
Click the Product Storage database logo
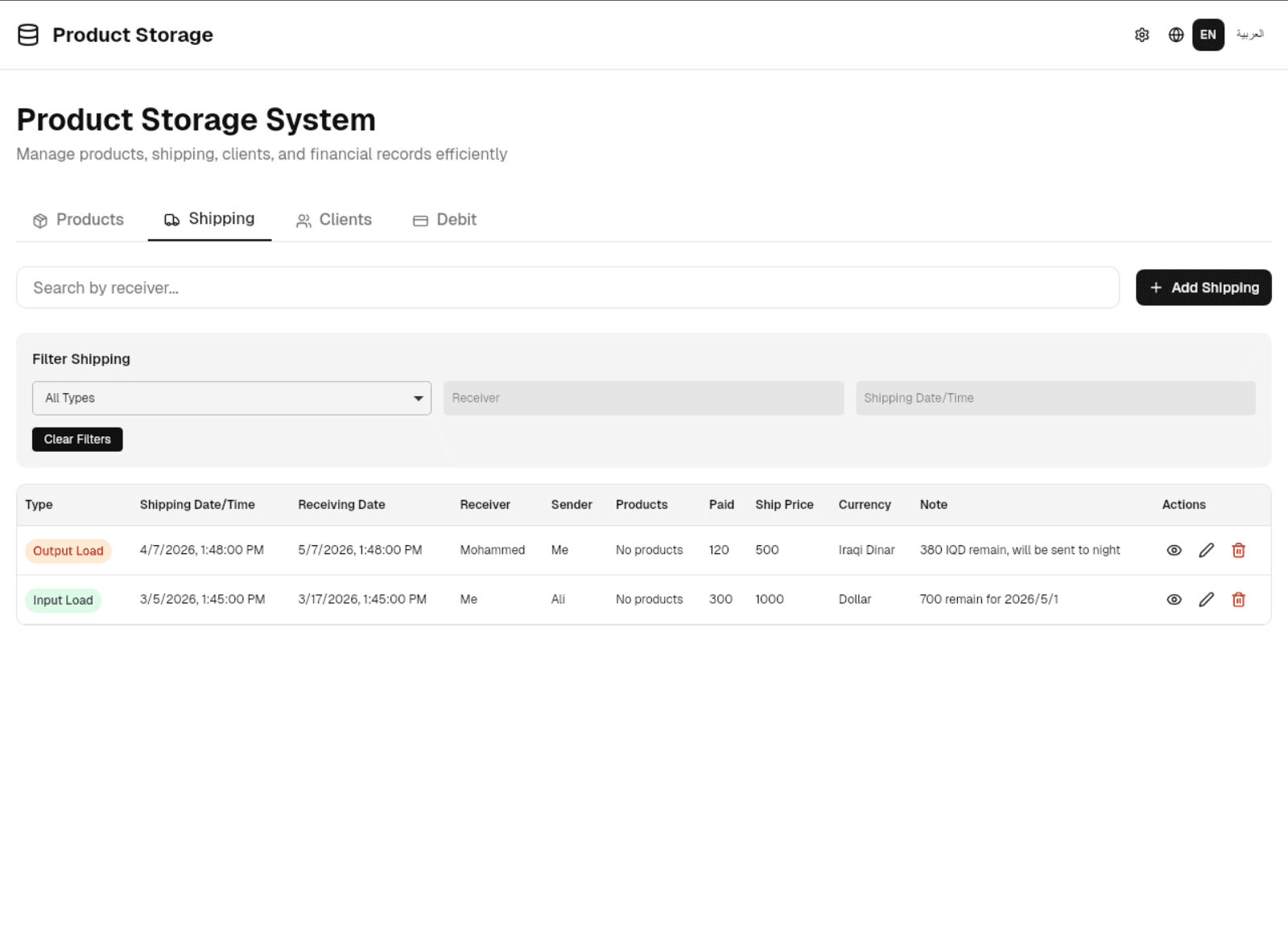coord(28,35)
